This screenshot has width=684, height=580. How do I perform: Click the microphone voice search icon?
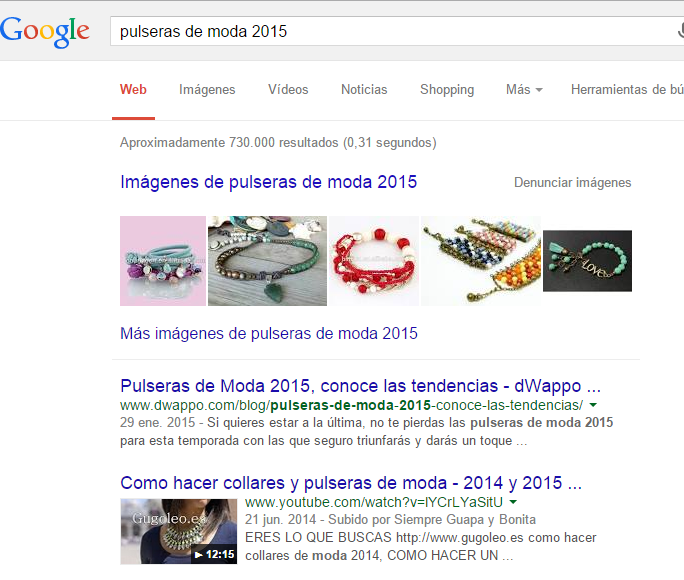point(681,31)
